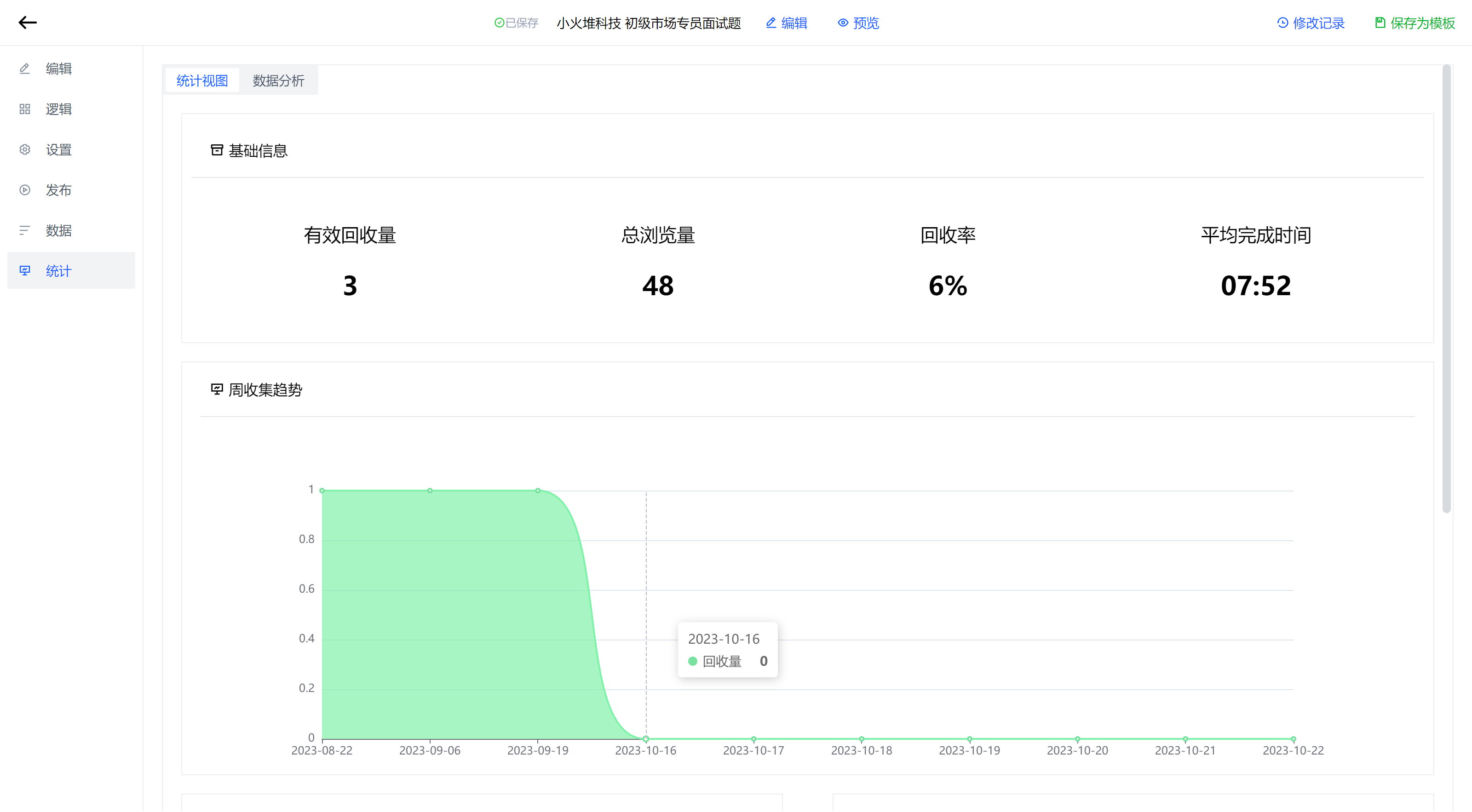Click the gear icon for 设置 in sidebar
This screenshot has width=1472, height=812.
coord(24,149)
